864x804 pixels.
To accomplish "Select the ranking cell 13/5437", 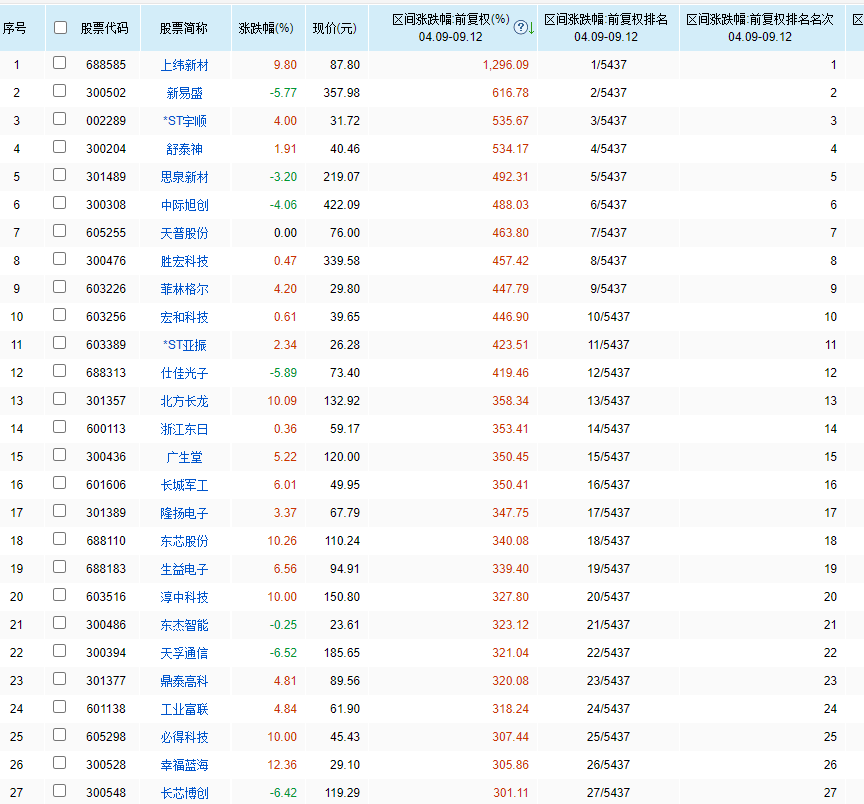I will (x=608, y=401).
